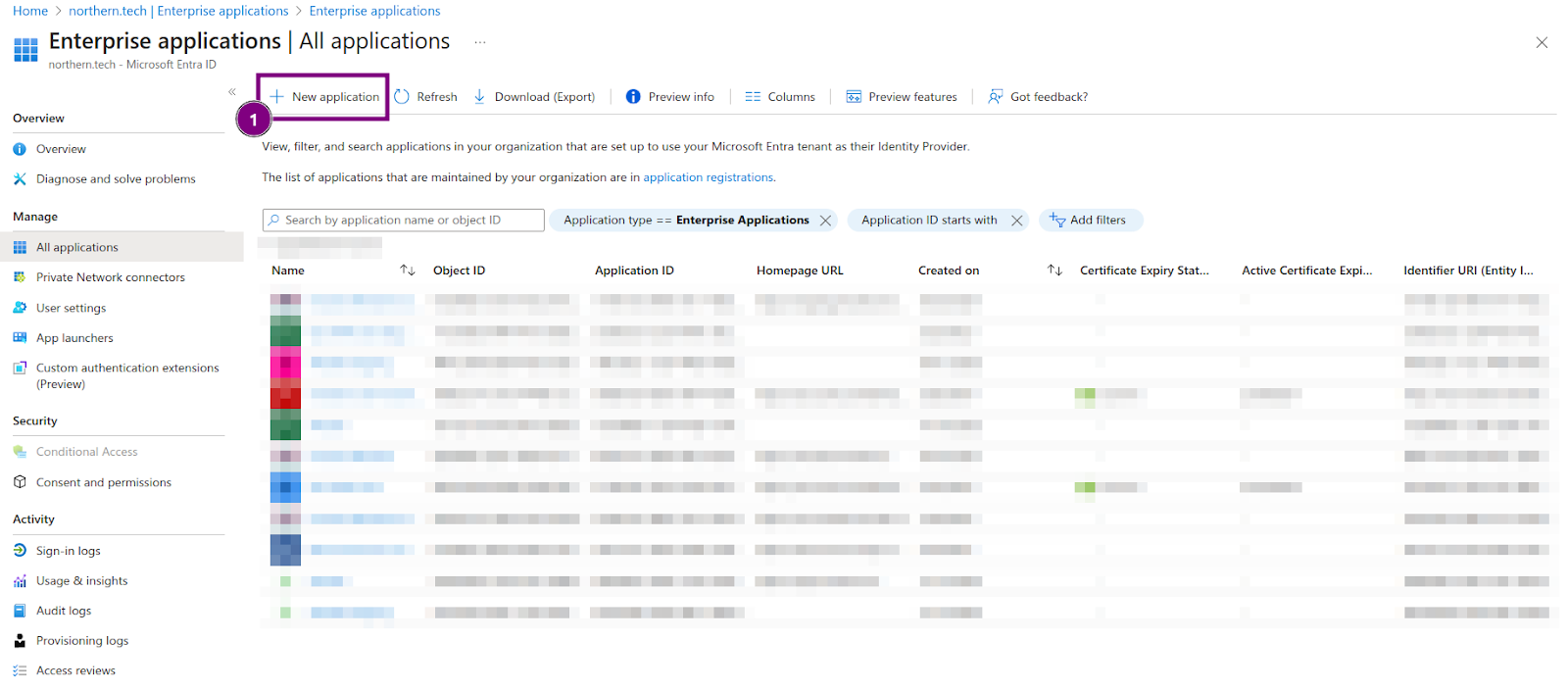The width and height of the screenshot is (1568, 690).
Task: Click the Preview features icon
Action: pos(854,97)
